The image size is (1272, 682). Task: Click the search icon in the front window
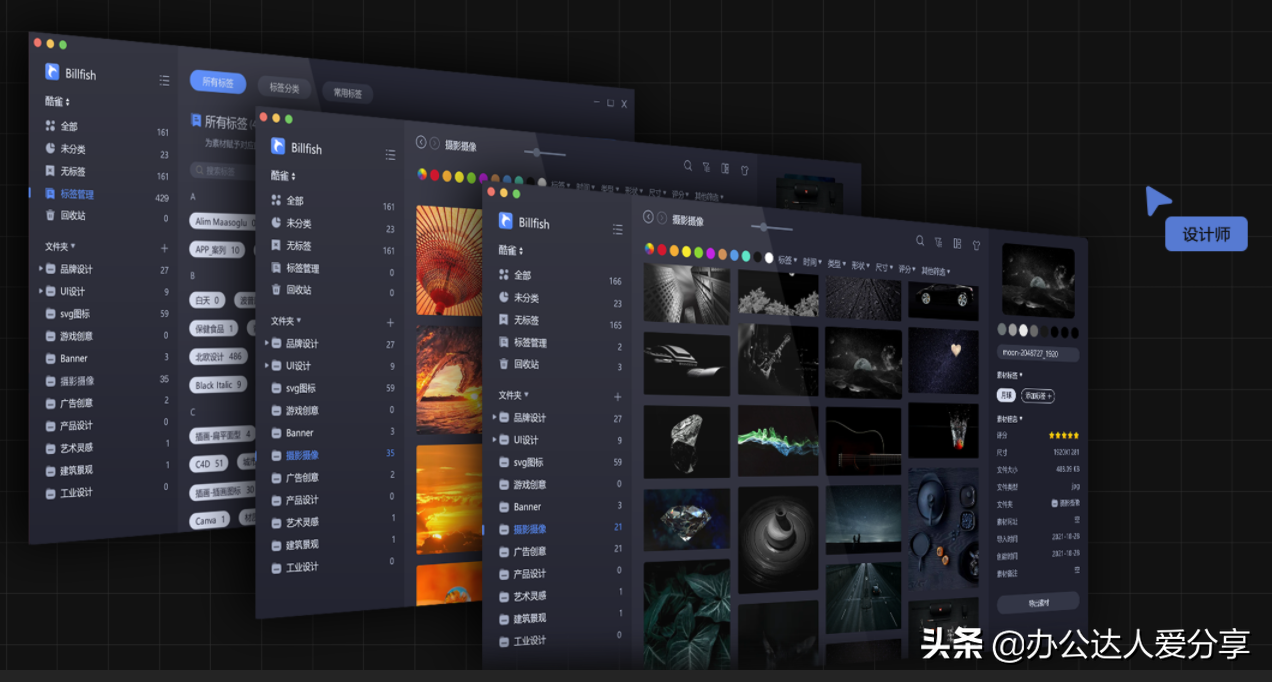(x=920, y=241)
